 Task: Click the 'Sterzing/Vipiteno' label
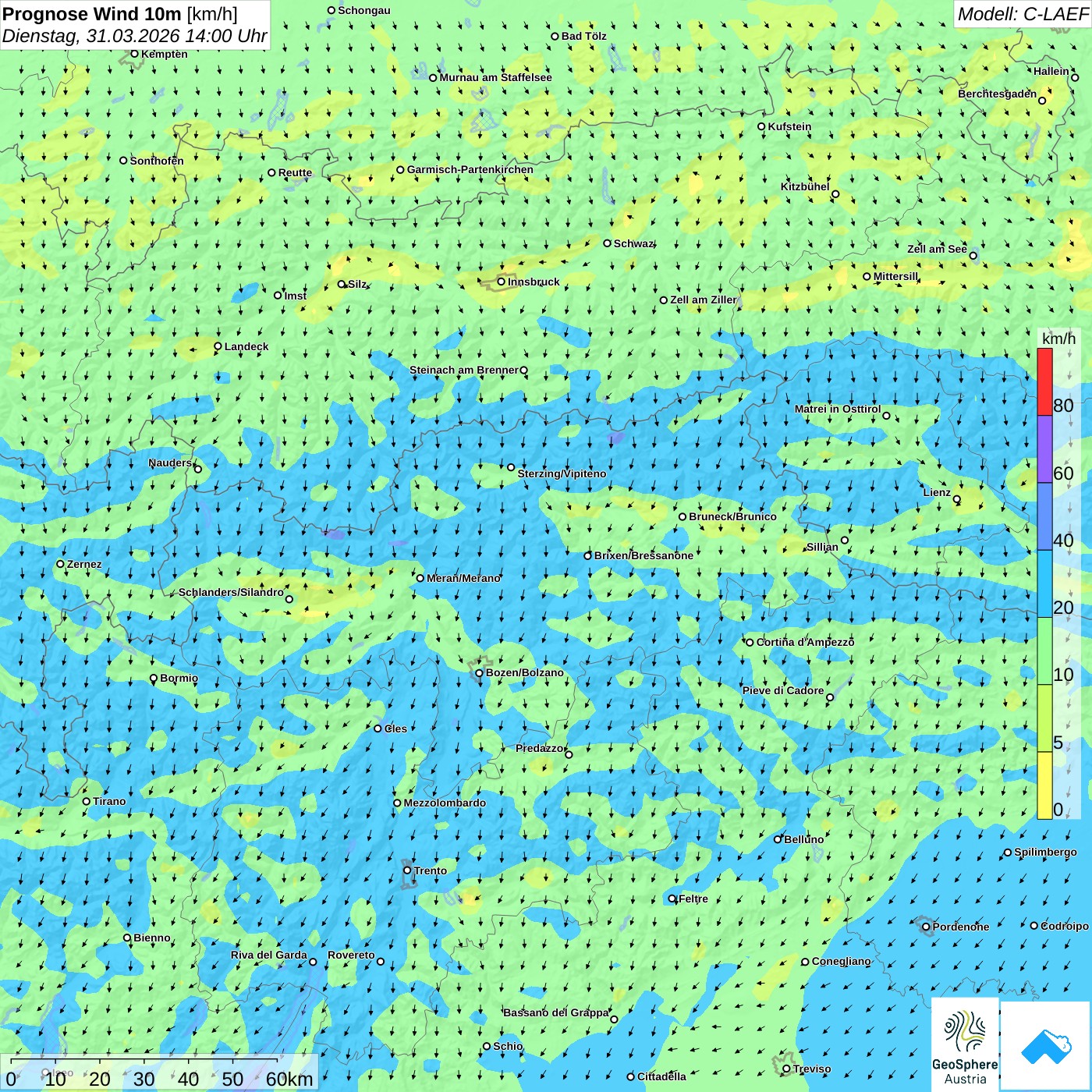click(x=562, y=473)
